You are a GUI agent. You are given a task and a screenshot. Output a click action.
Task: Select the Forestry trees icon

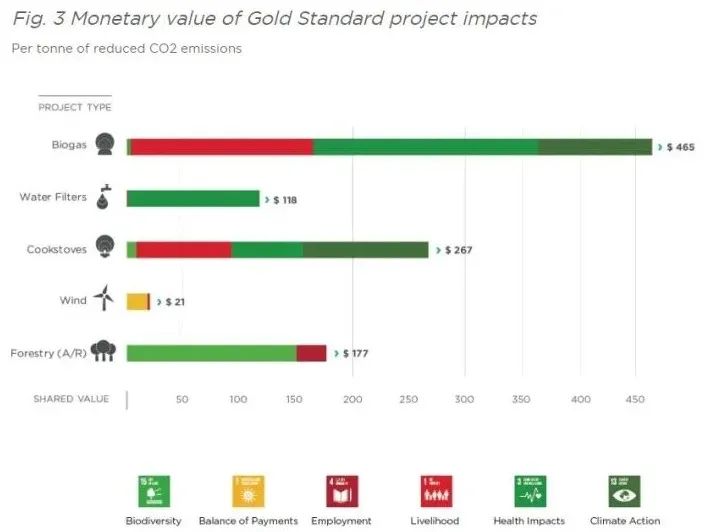click(103, 351)
